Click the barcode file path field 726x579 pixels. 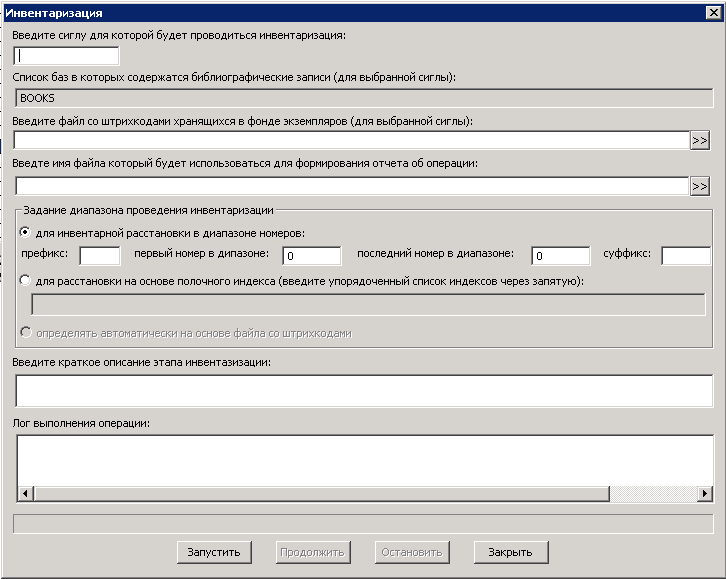(350, 141)
